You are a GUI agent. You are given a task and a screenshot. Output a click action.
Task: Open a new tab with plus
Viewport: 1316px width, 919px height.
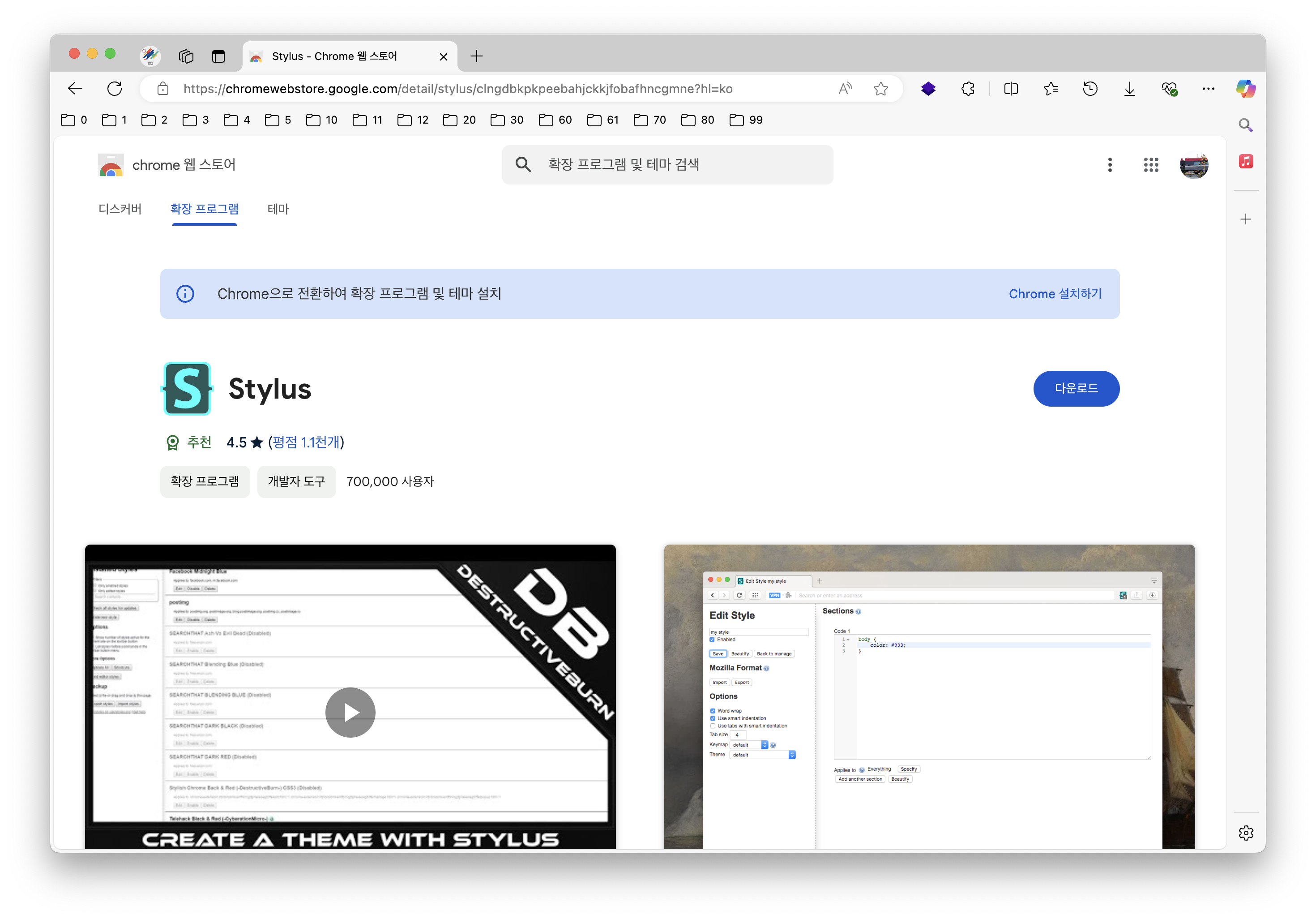click(476, 56)
